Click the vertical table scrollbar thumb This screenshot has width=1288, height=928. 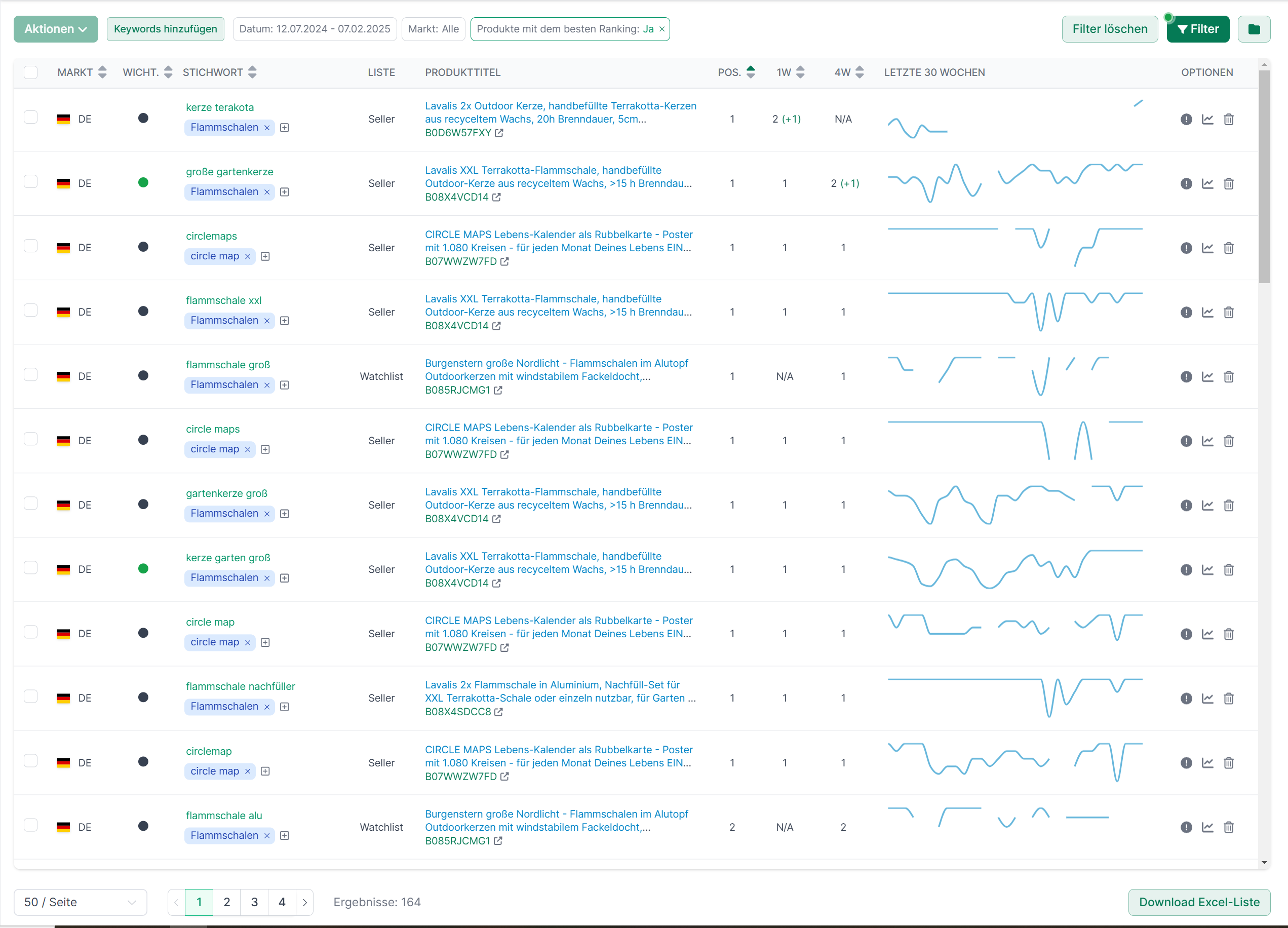click(x=1264, y=176)
